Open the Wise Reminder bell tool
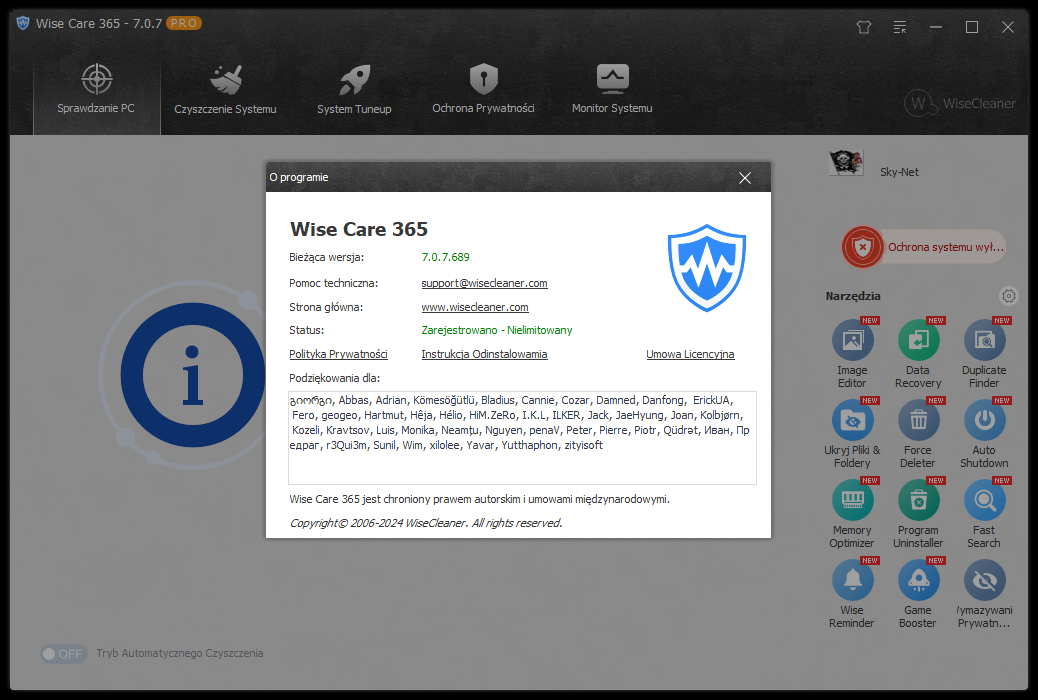1038x700 pixels. coord(853,594)
